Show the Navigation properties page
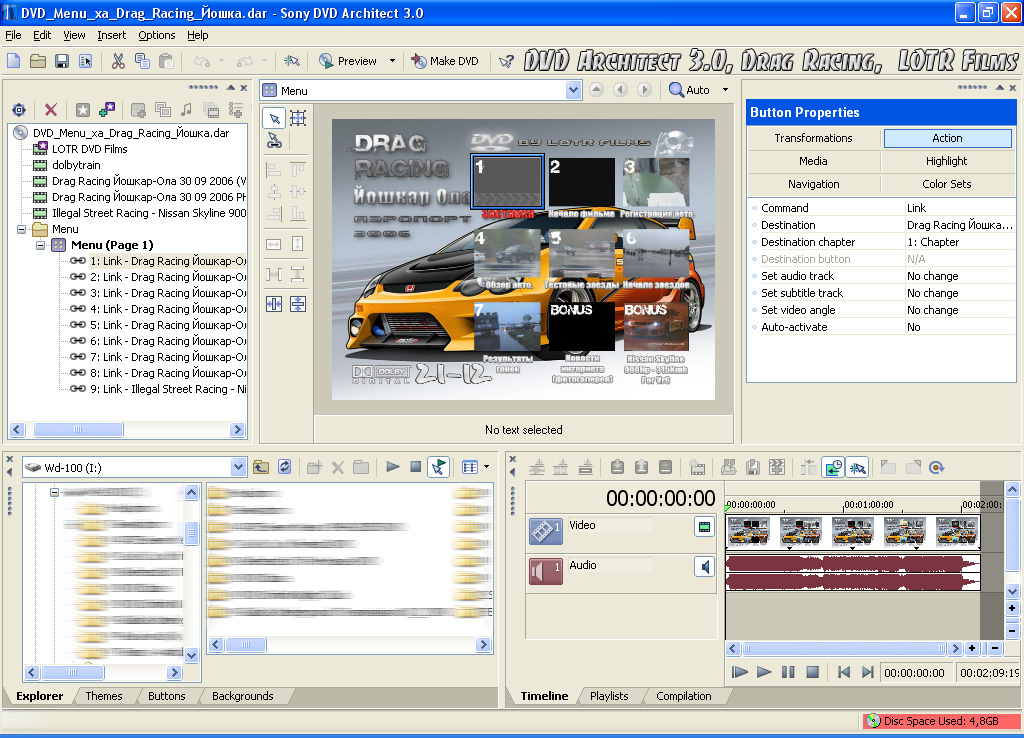 [814, 184]
